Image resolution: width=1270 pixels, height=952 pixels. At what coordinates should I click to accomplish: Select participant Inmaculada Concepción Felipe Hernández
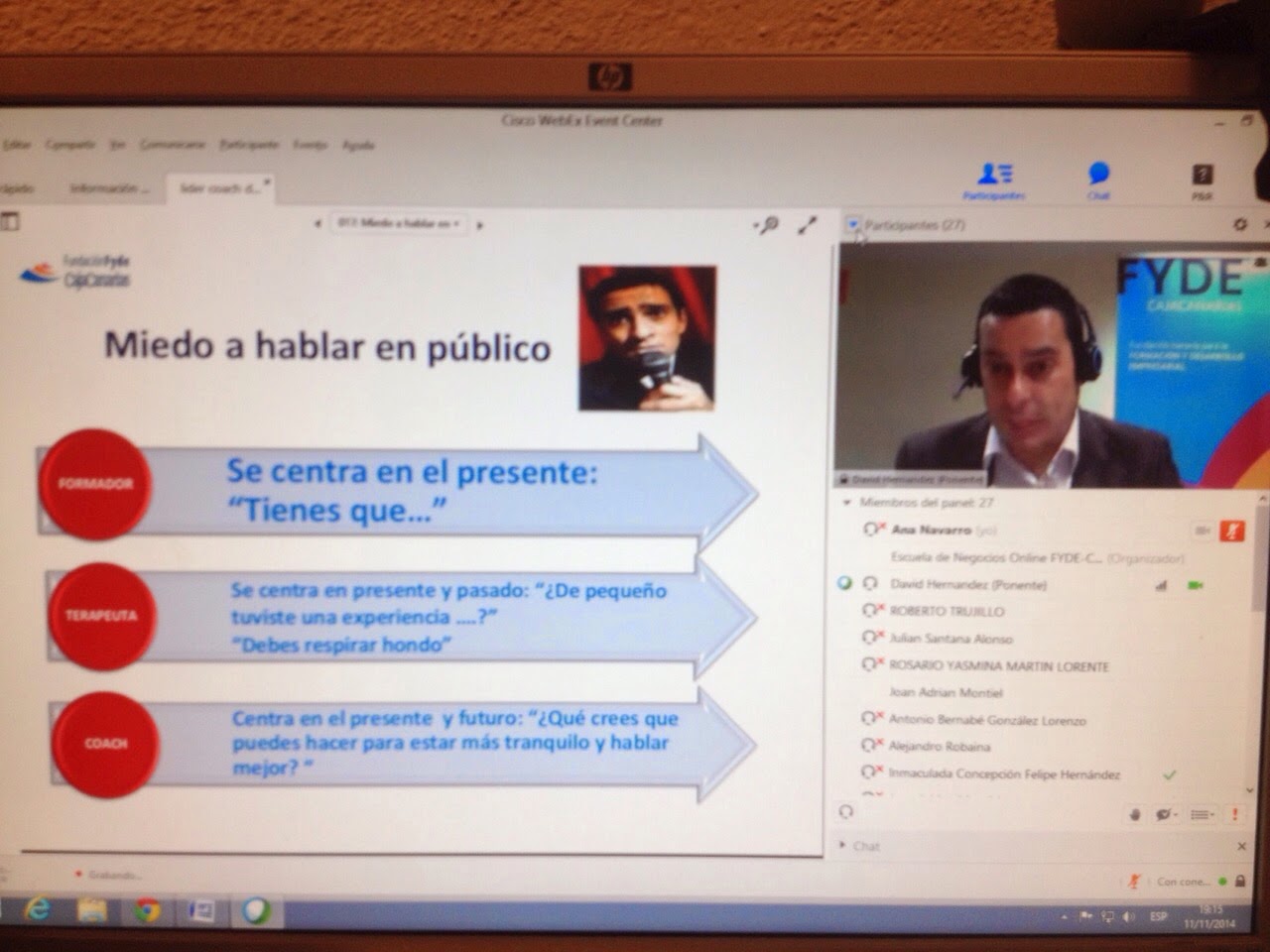pos(1004,773)
